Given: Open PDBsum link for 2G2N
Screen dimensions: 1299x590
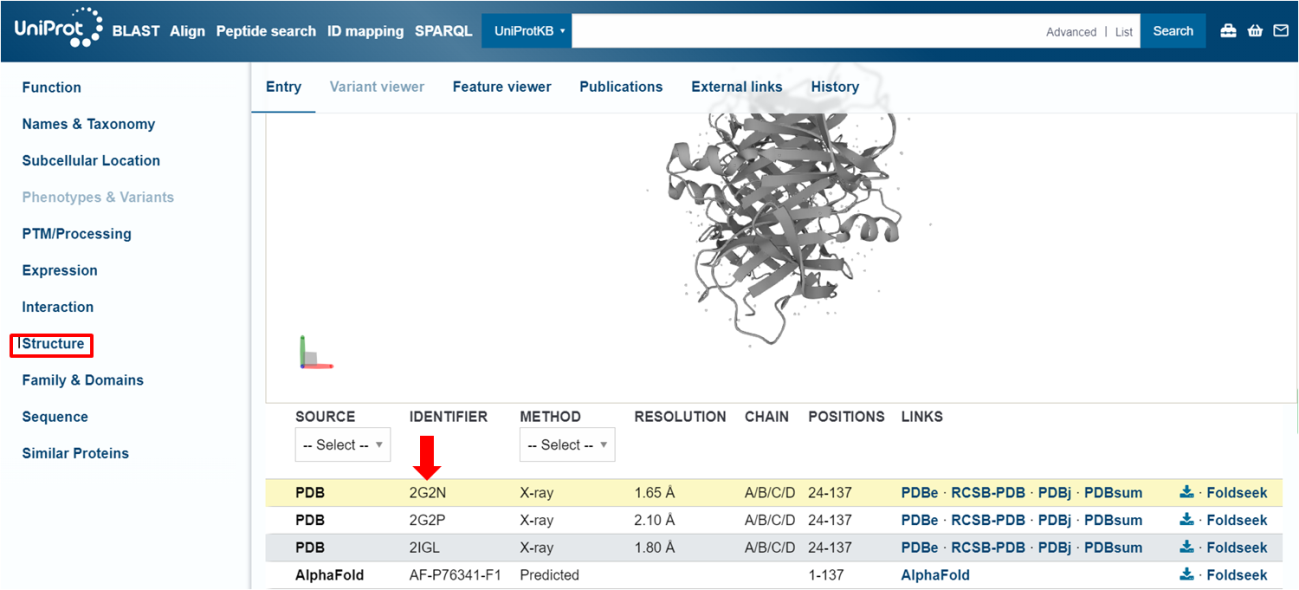Looking at the screenshot, I should (x=1113, y=493).
